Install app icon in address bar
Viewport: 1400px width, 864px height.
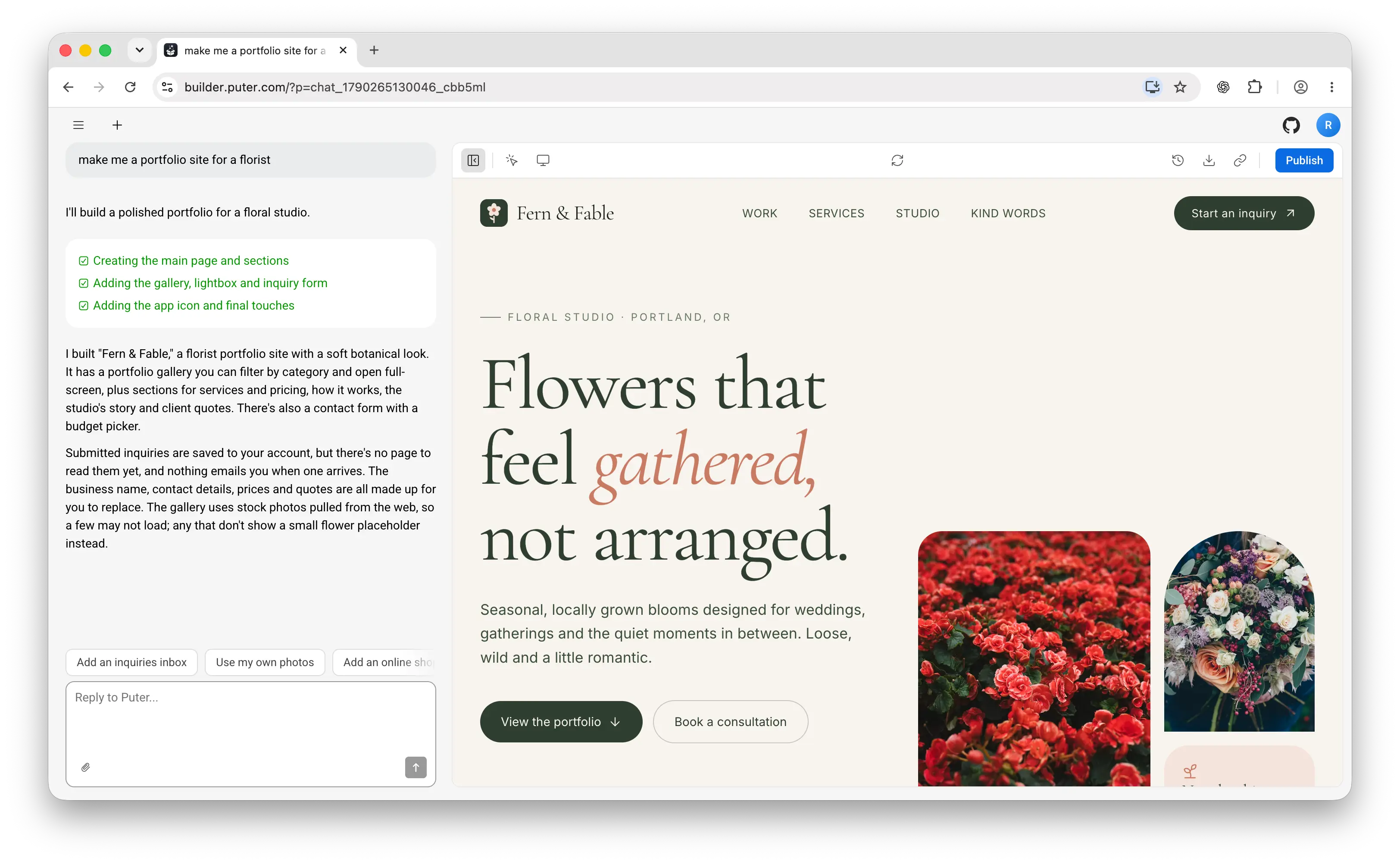pos(1152,87)
